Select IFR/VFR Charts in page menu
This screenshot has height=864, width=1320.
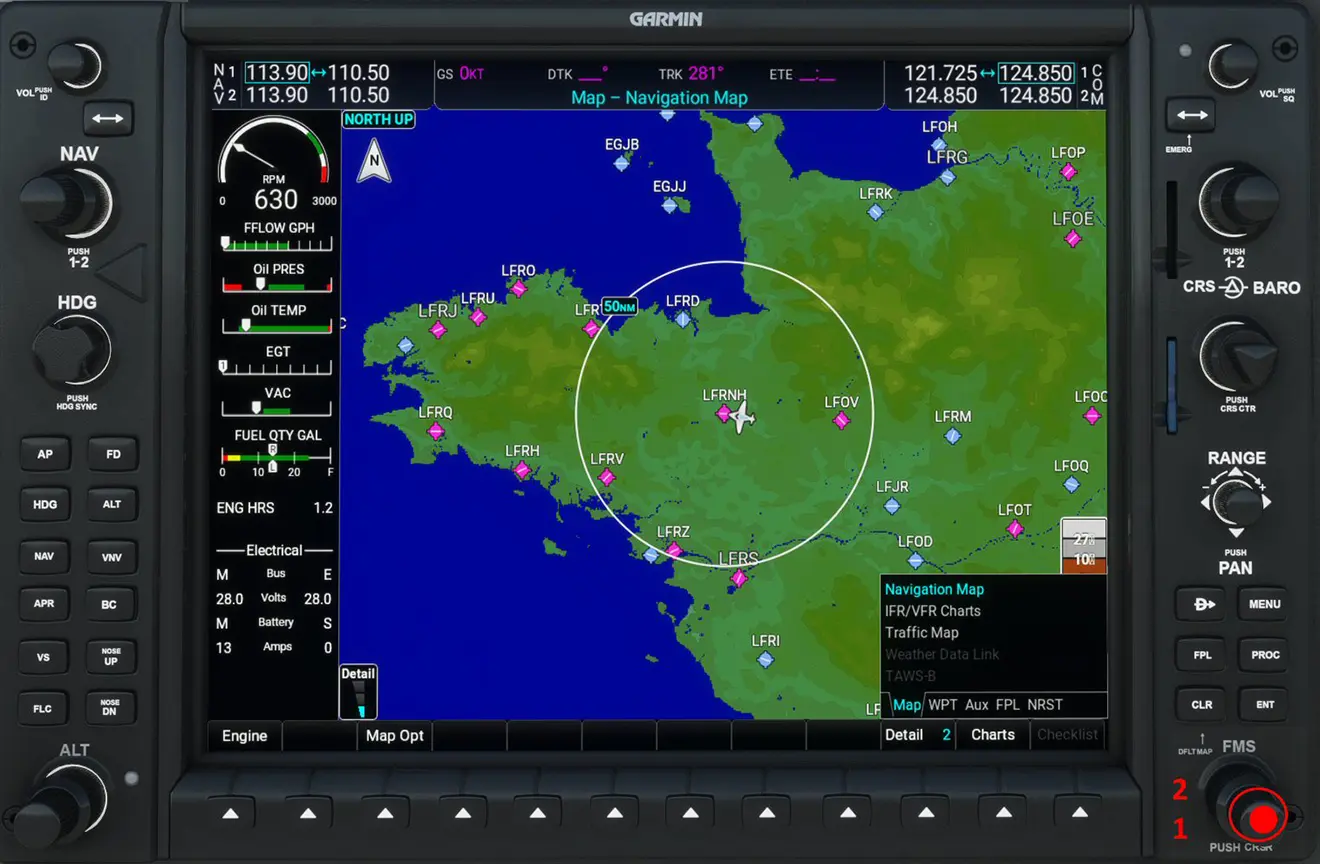pyautogui.click(x=932, y=611)
